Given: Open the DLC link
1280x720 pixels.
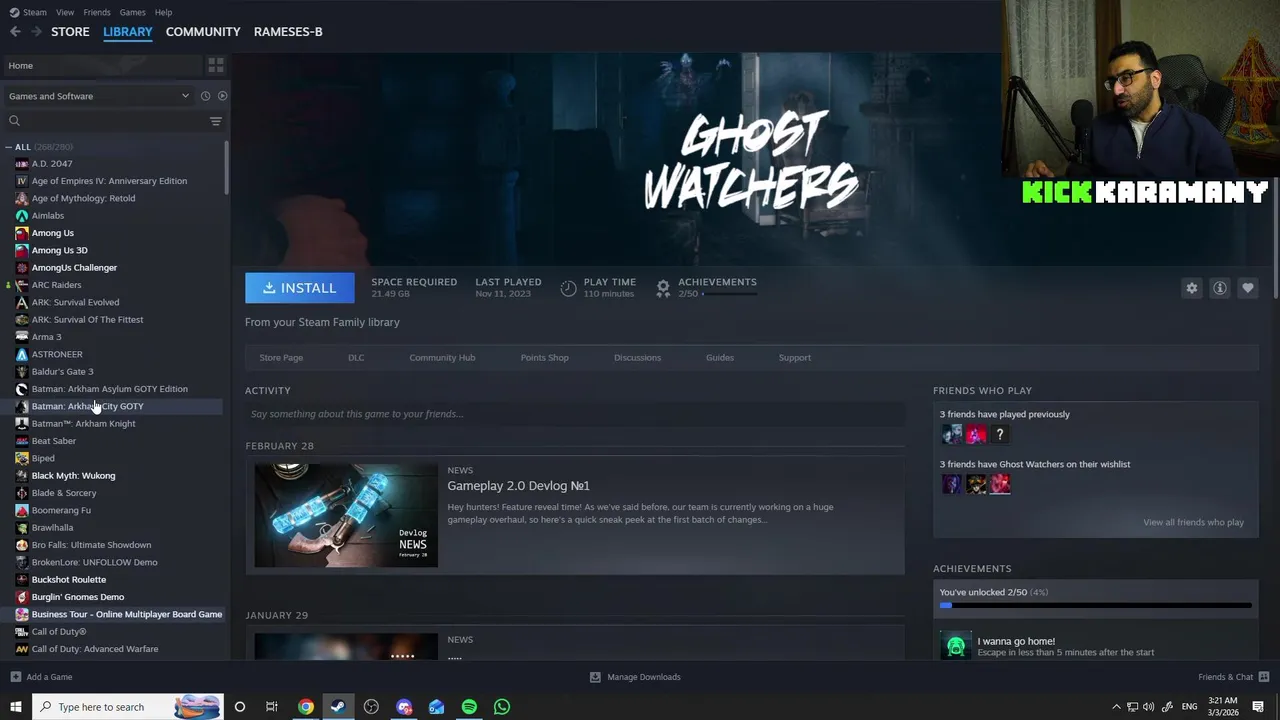Looking at the screenshot, I should tap(356, 358).
